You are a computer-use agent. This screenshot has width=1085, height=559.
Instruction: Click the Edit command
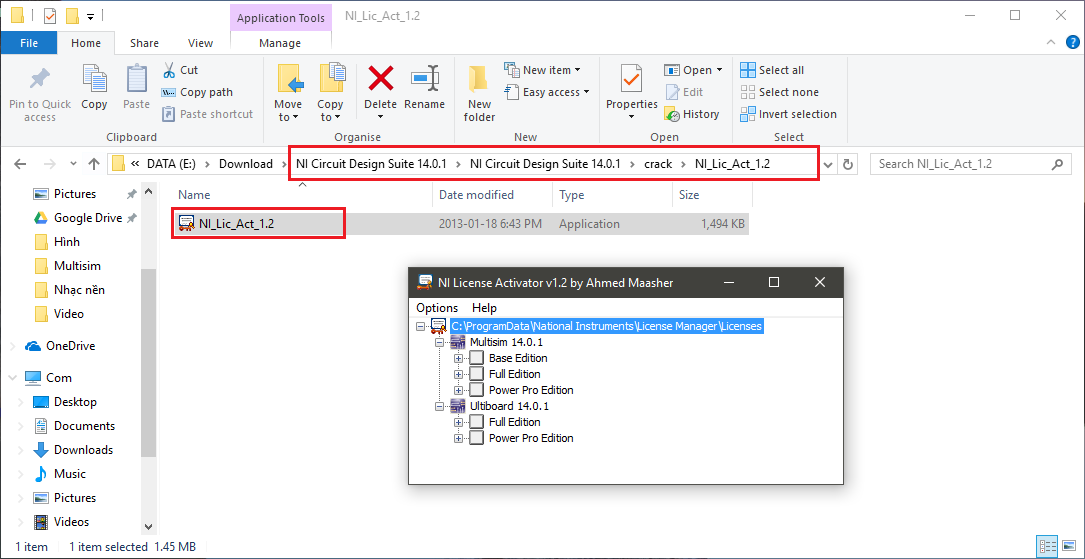pyautogui.click(x=684, y=92)
